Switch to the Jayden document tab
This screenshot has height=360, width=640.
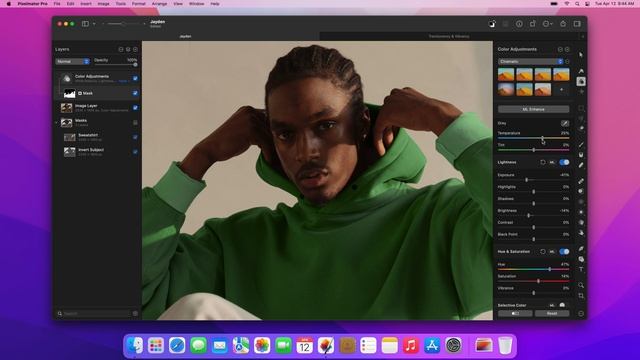[x=186, y=36]
